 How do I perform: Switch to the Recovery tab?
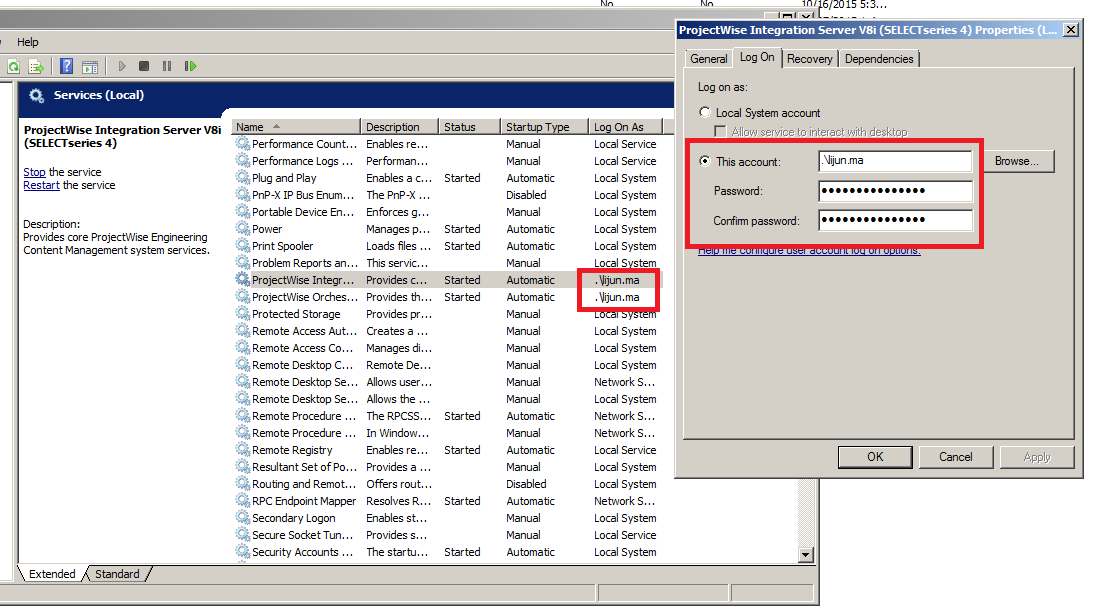(809, 59)
